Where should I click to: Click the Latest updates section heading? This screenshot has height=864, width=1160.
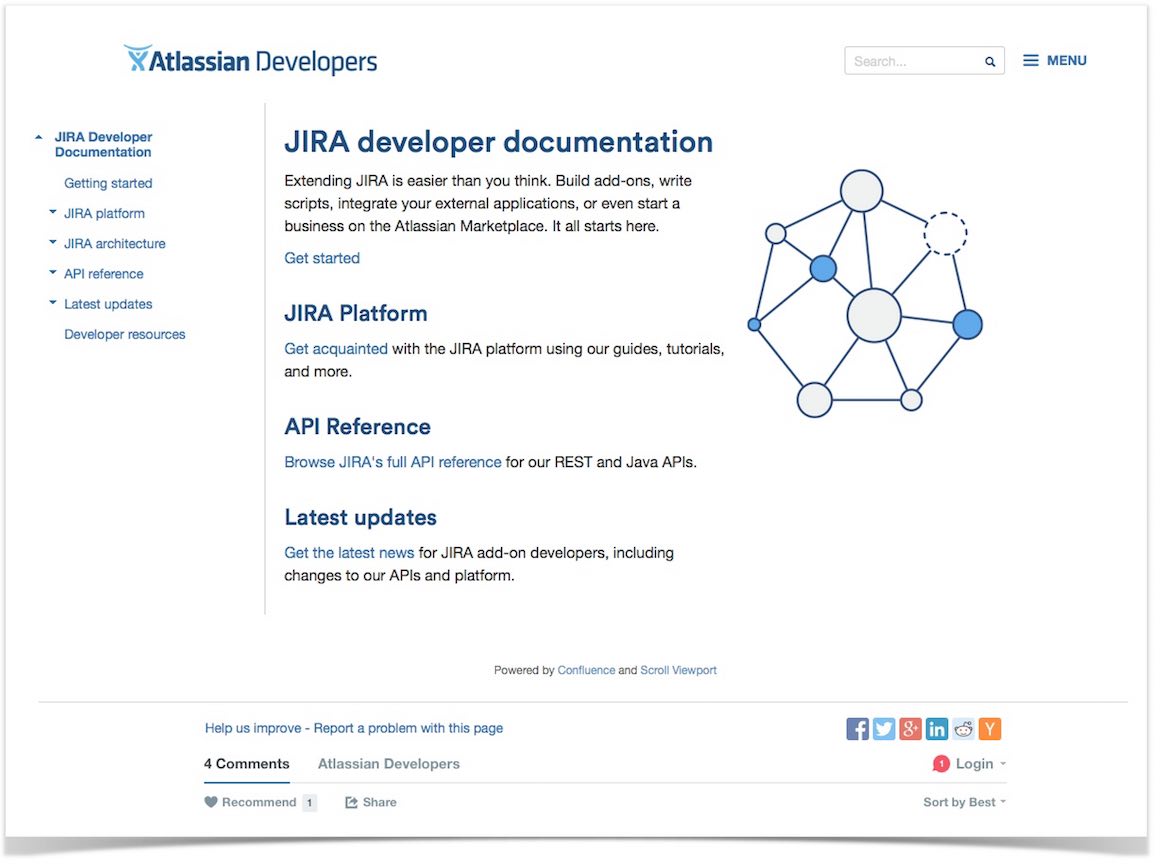point(360,517)
